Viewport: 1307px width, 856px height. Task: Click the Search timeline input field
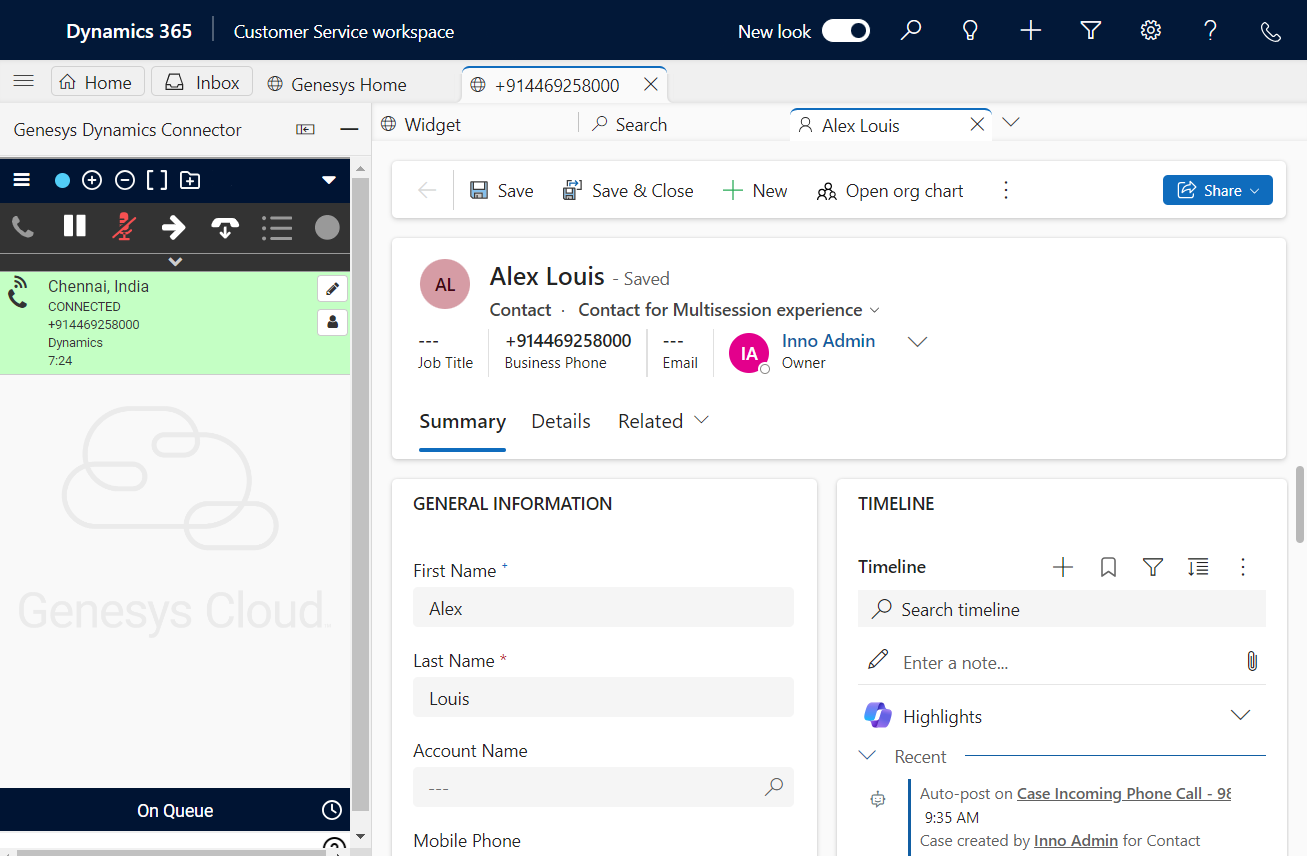tap(1061, 609)
